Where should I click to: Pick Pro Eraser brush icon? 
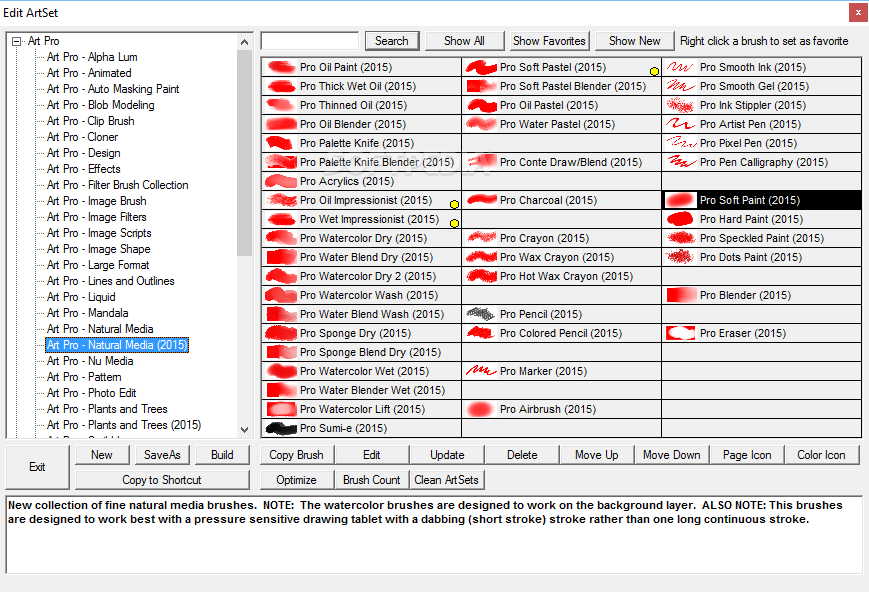point(681,333)
